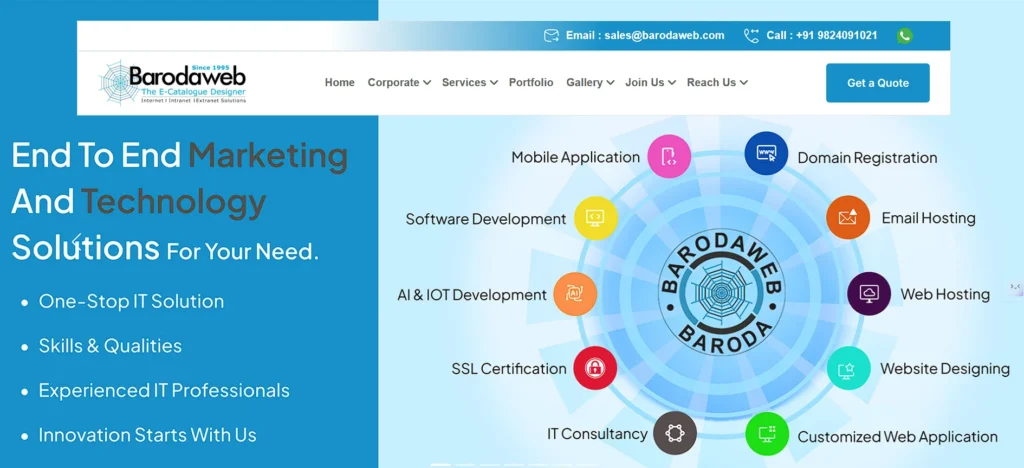
Task: Click the blue Domain Registration www icon
Action: pyautogui.click(x=766, y=153)
